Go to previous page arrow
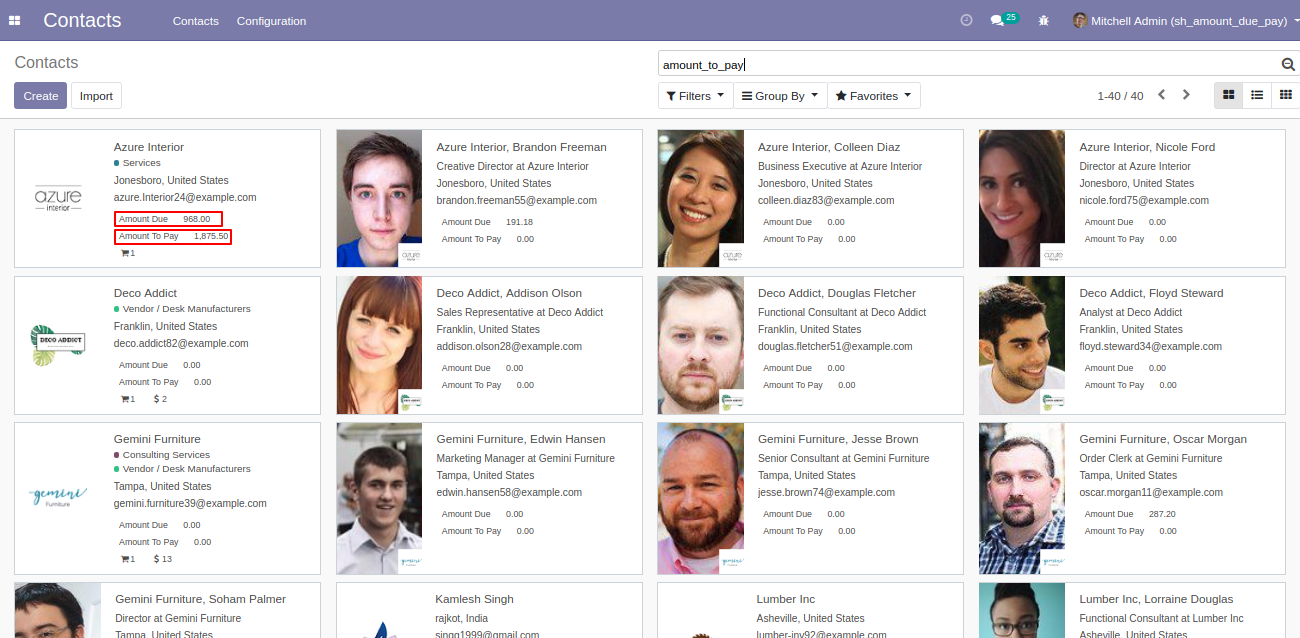 coord(1161,95)
